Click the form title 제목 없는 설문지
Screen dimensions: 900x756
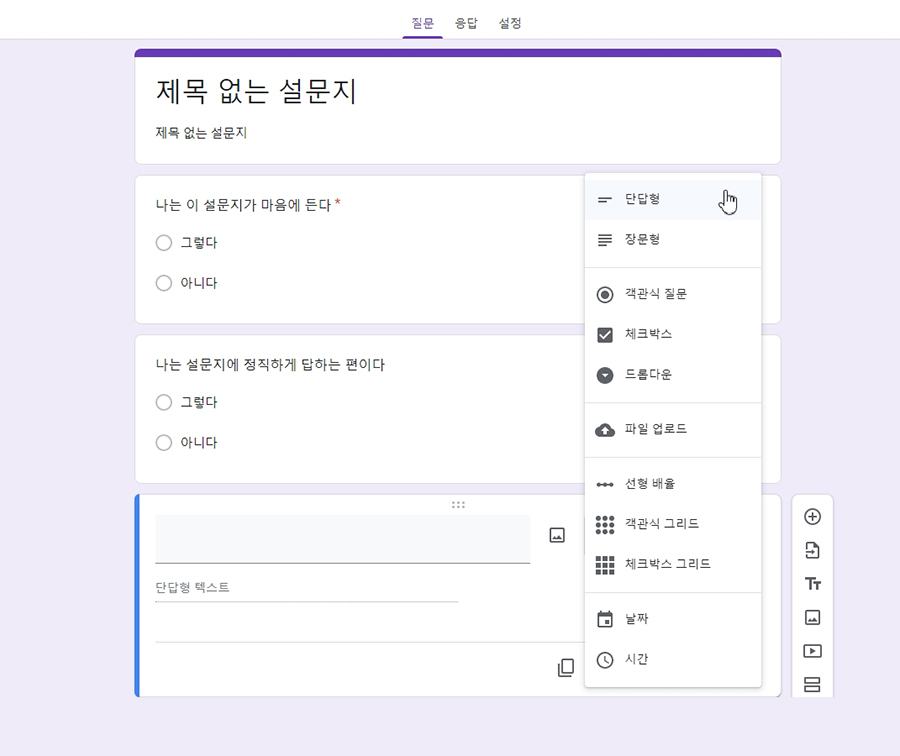256,91
